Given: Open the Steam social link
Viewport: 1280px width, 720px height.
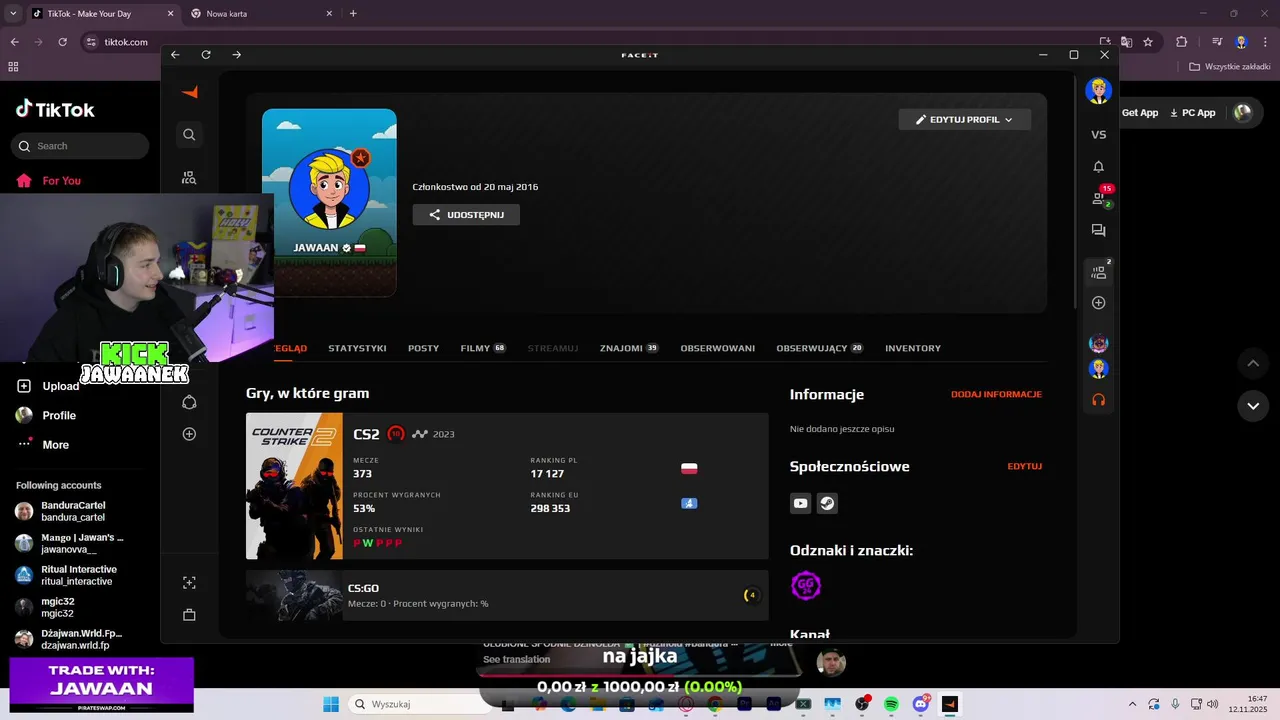Looking at the screenshot, I should click(827, 503).
